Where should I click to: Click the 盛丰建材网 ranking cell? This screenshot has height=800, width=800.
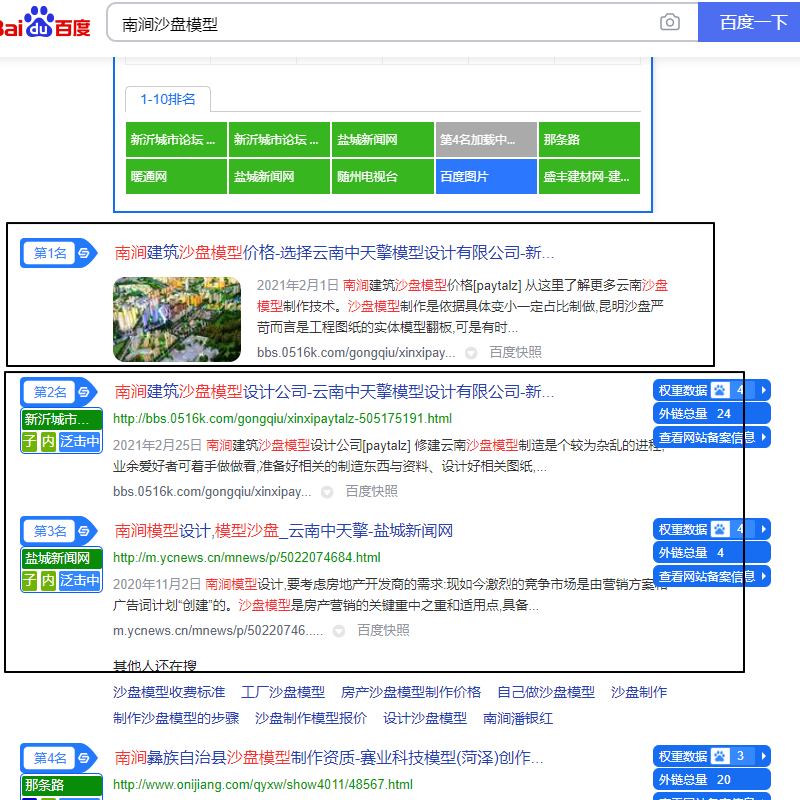(x=589, y=177)
